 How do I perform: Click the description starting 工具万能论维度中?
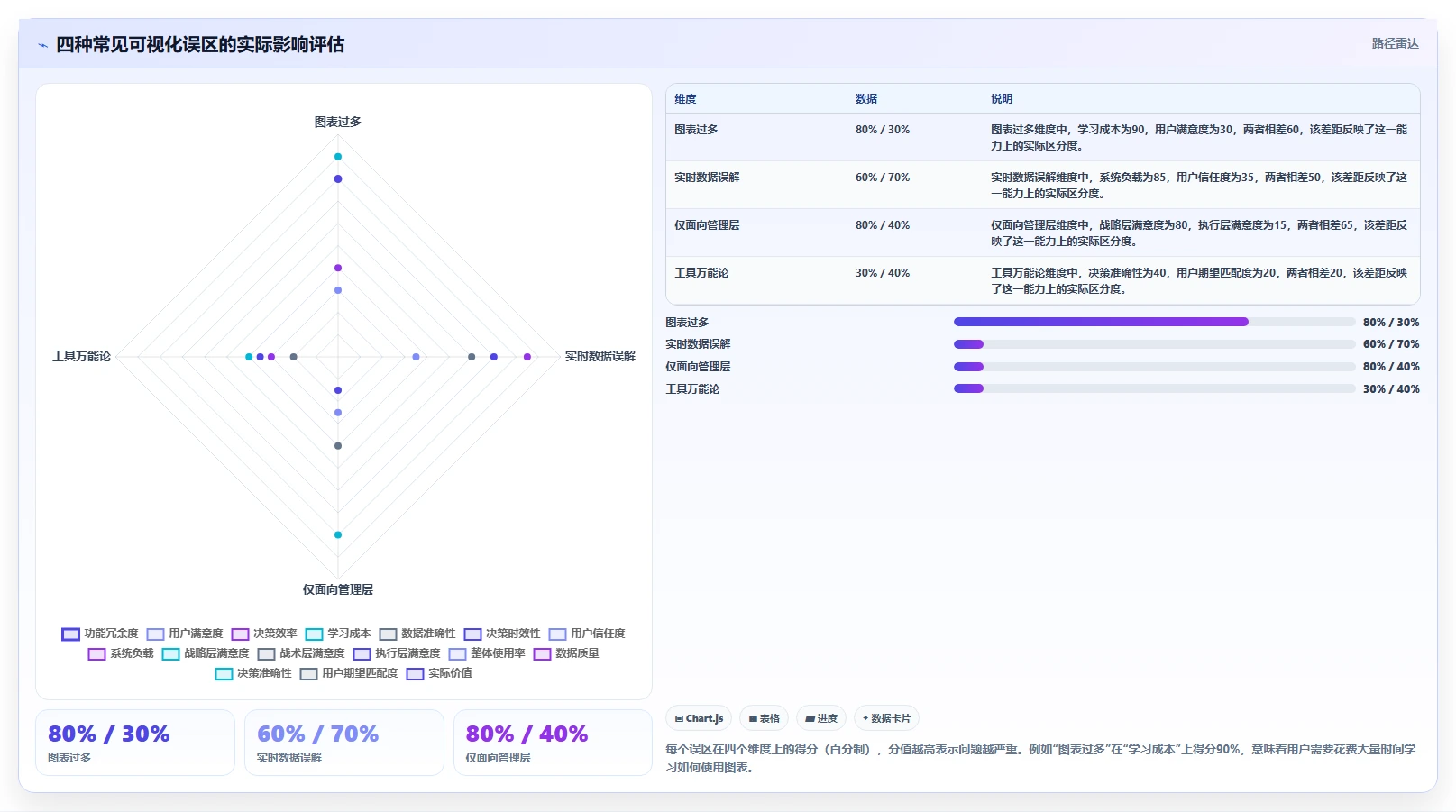[1199, 281]
